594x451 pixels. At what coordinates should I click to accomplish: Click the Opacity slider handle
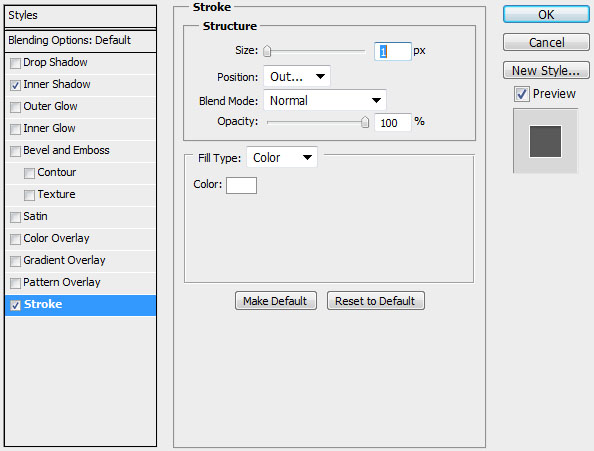pyautogui.click(x=365, y=122)
